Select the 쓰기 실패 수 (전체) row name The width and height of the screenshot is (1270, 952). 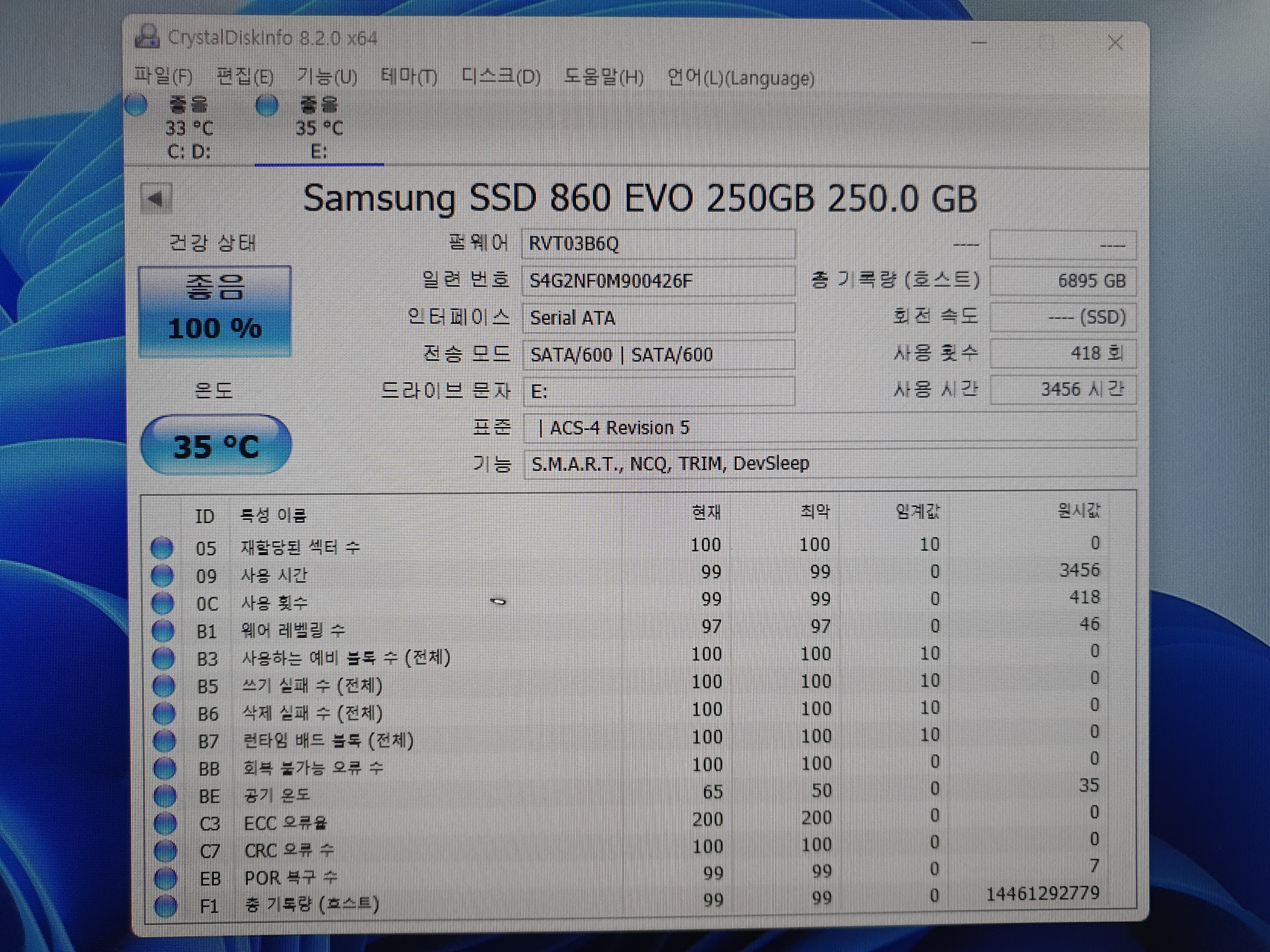click(312, 686)
